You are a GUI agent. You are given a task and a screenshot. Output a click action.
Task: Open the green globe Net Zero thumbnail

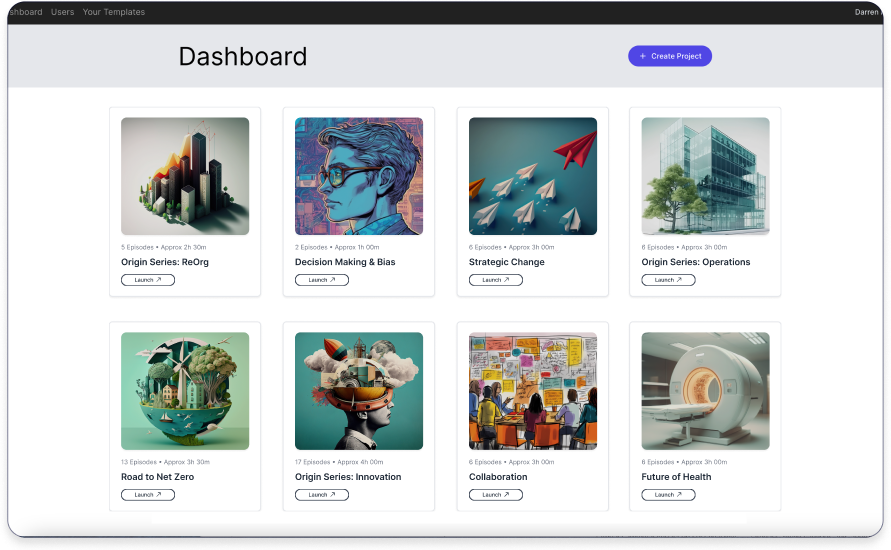(185, 391)
